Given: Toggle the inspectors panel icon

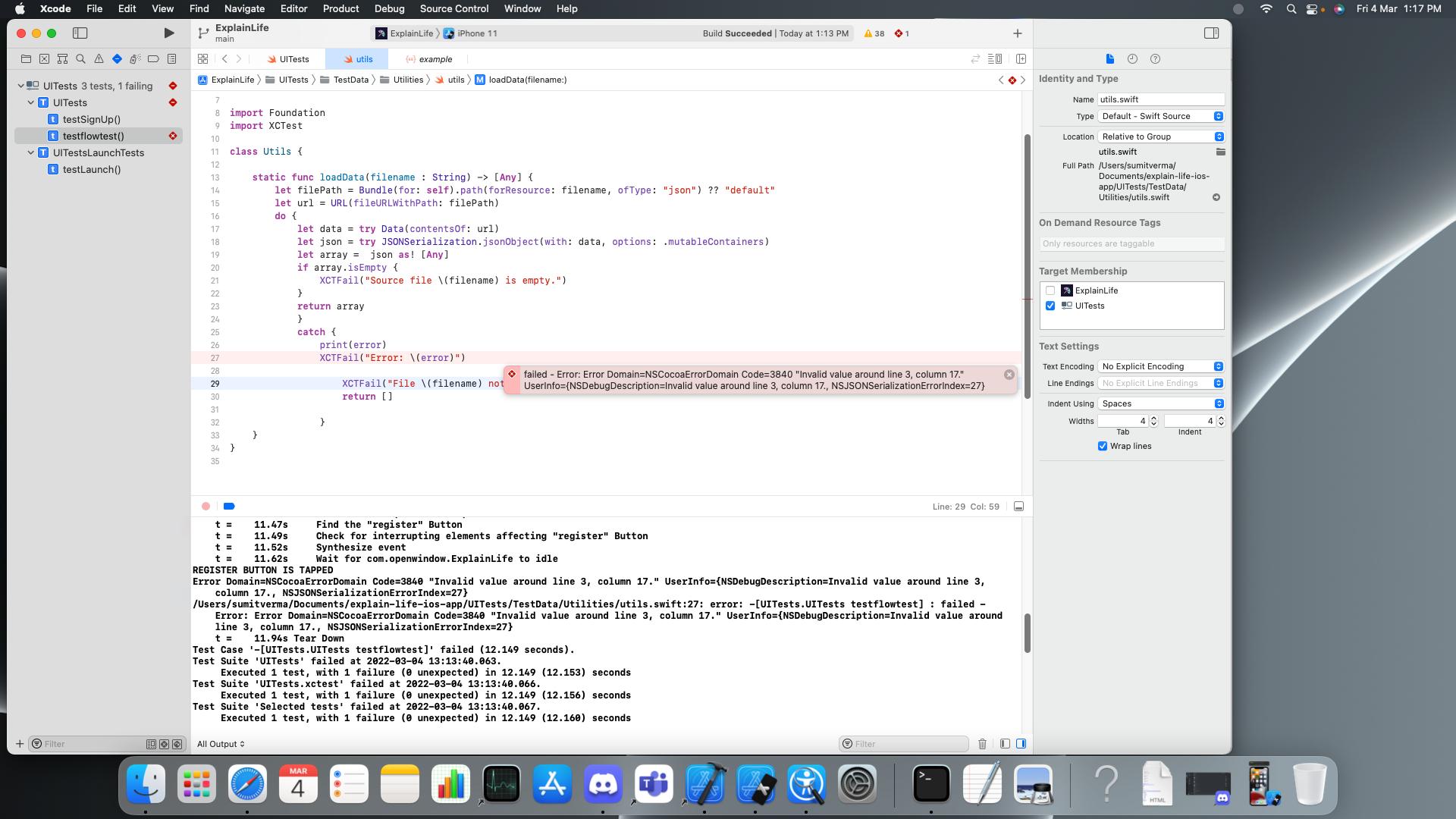Looking at the screenshot, I should 1211,33.
